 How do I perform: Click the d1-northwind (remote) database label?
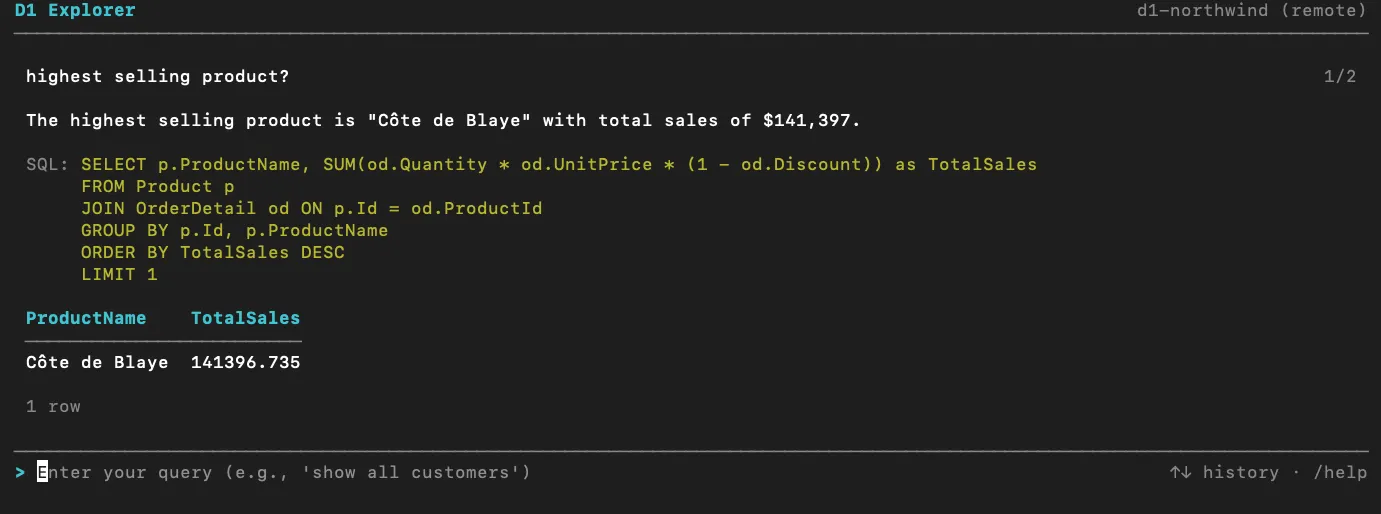pos(1251,11)
